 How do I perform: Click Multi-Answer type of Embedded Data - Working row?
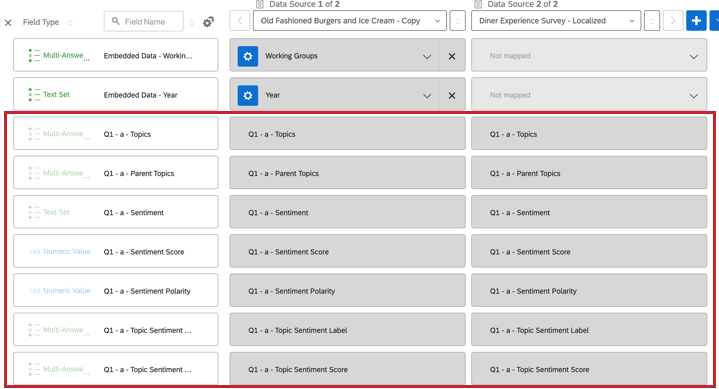click(59, 56)
